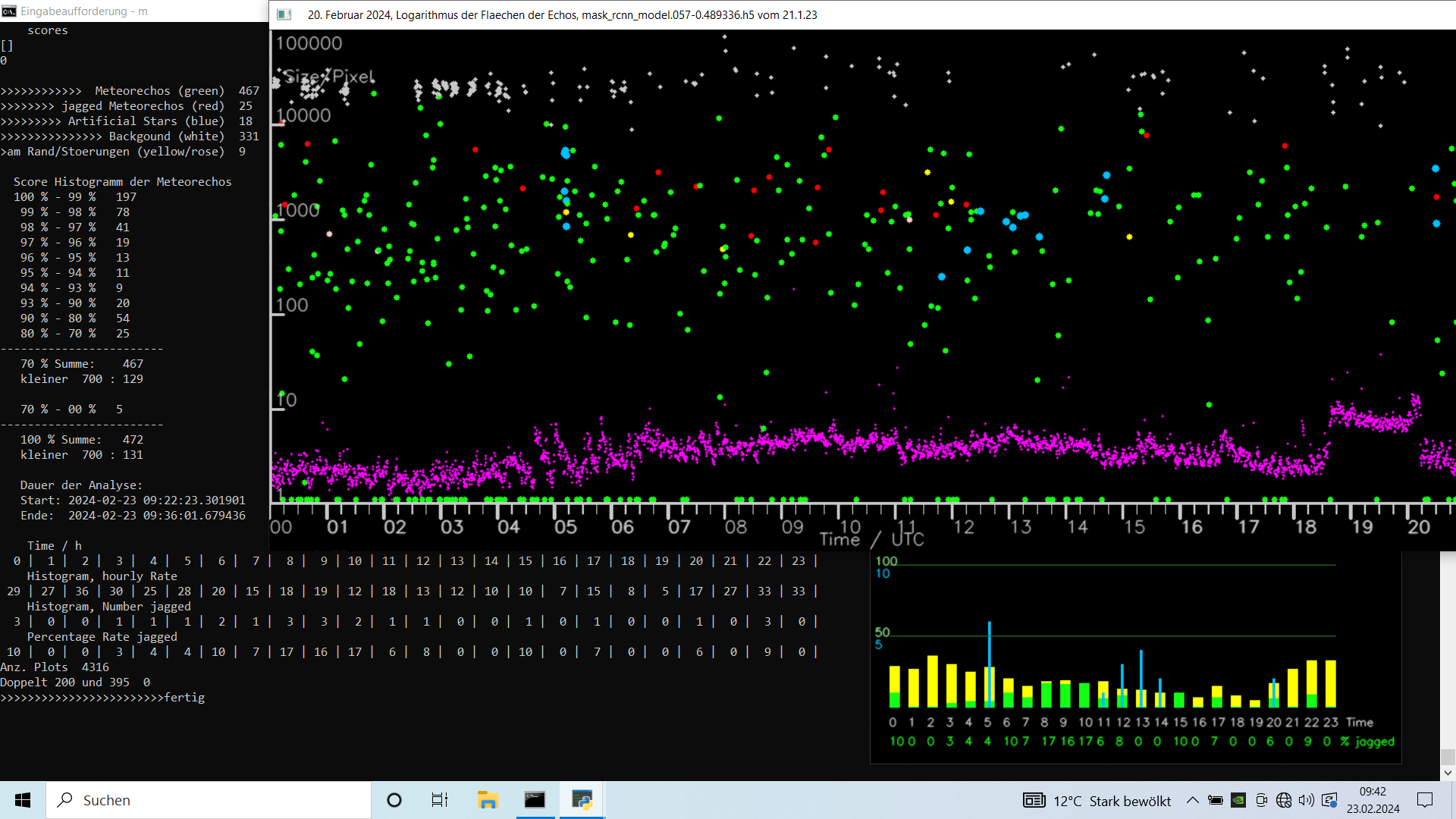1456x819 pixels.
Task: Click the 'fertig' completion line
Action: 102,698
